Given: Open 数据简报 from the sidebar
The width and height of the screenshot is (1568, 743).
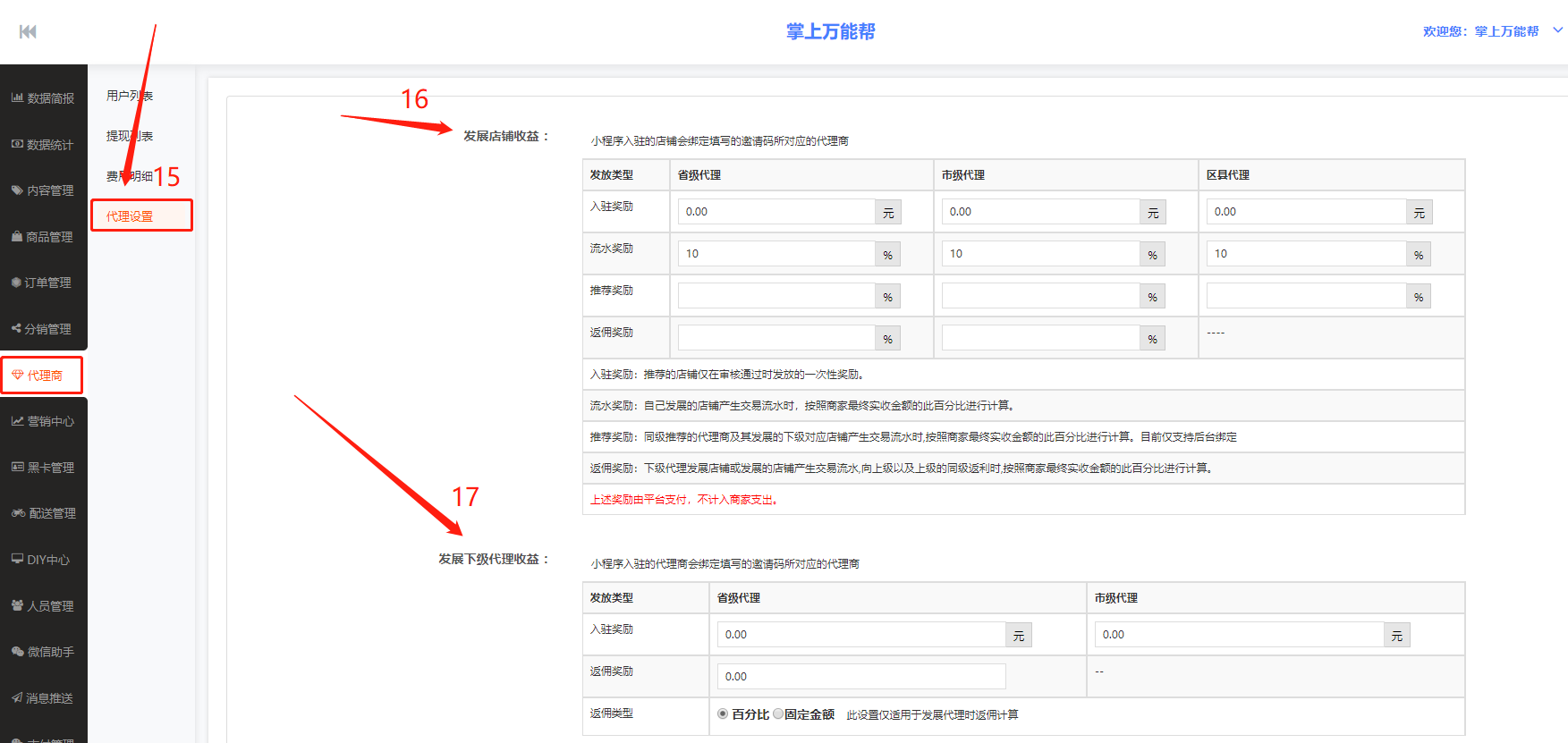Looking at the screenshot, I should (43, 98).
